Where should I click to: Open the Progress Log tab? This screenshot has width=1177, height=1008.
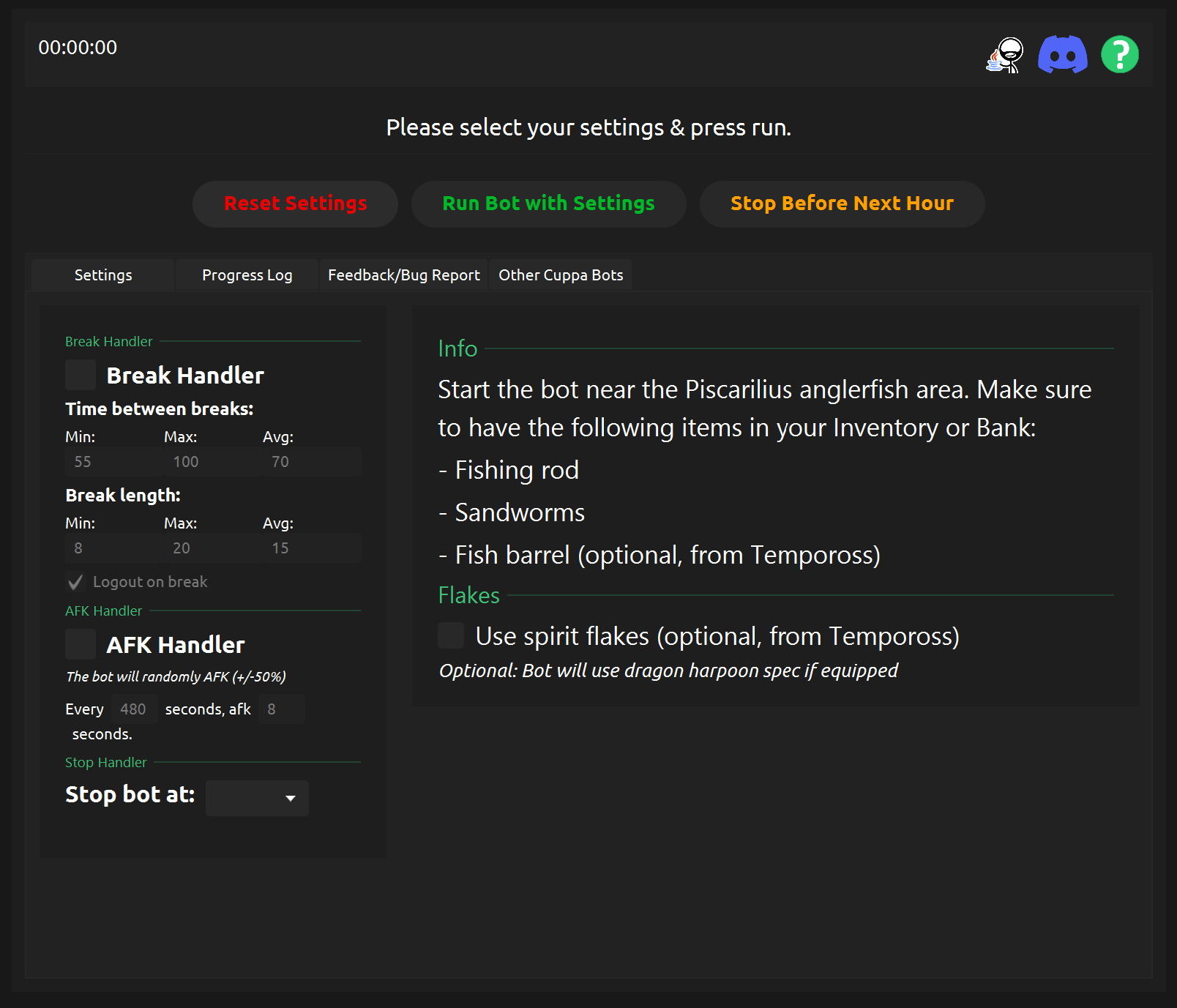point(247,275)
